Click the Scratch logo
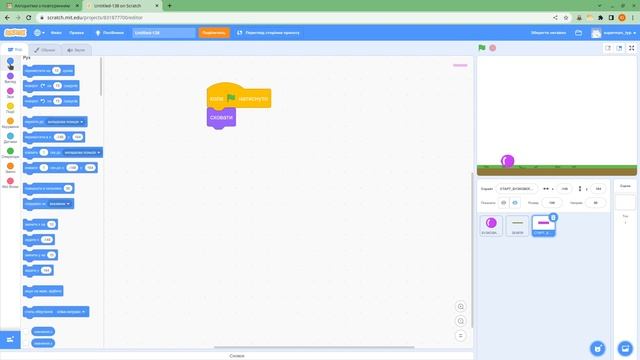The height and width of the screenshot is (360, 640). coord(15,33)
